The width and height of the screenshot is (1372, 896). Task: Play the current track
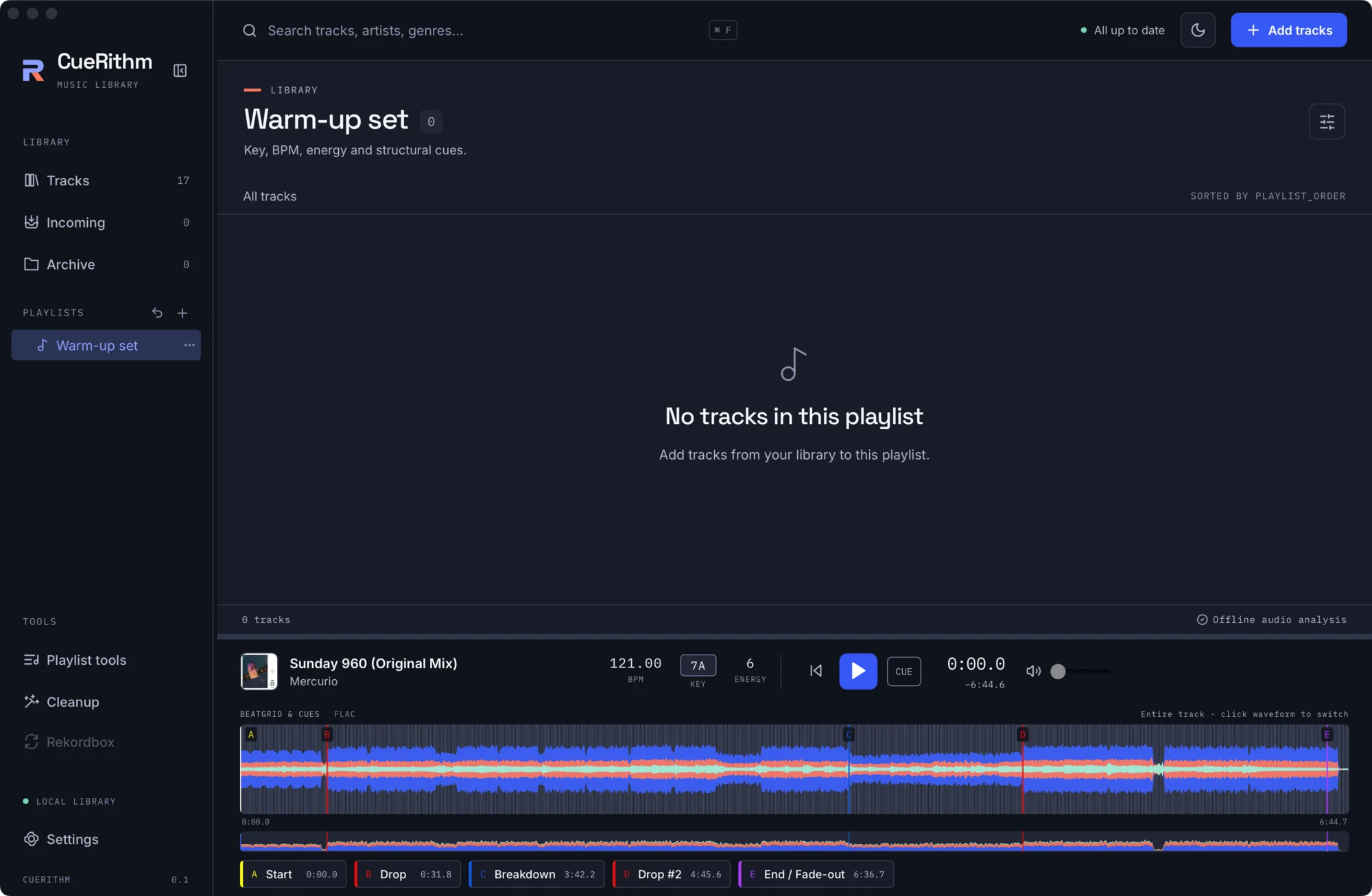click(x=858, y=671)
